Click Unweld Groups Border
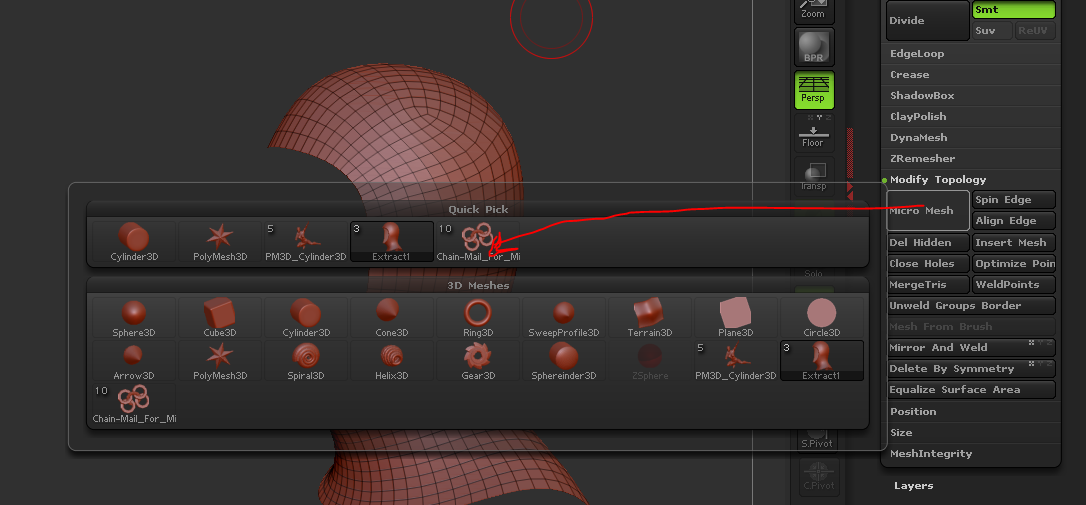This screenshot has height=505, width=1086. [970, 305]
